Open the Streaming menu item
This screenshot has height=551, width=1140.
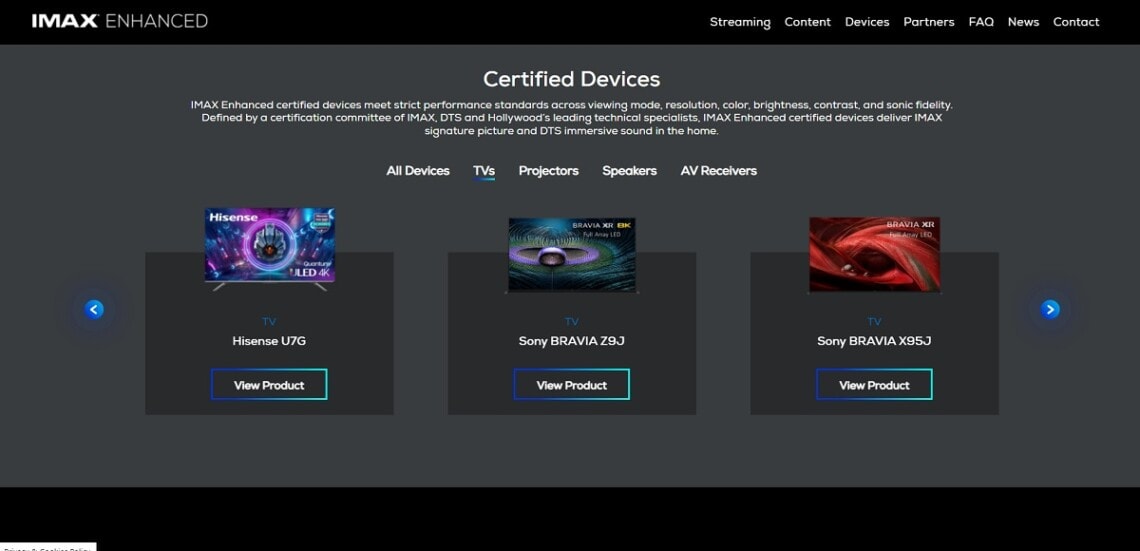[739, 22]
